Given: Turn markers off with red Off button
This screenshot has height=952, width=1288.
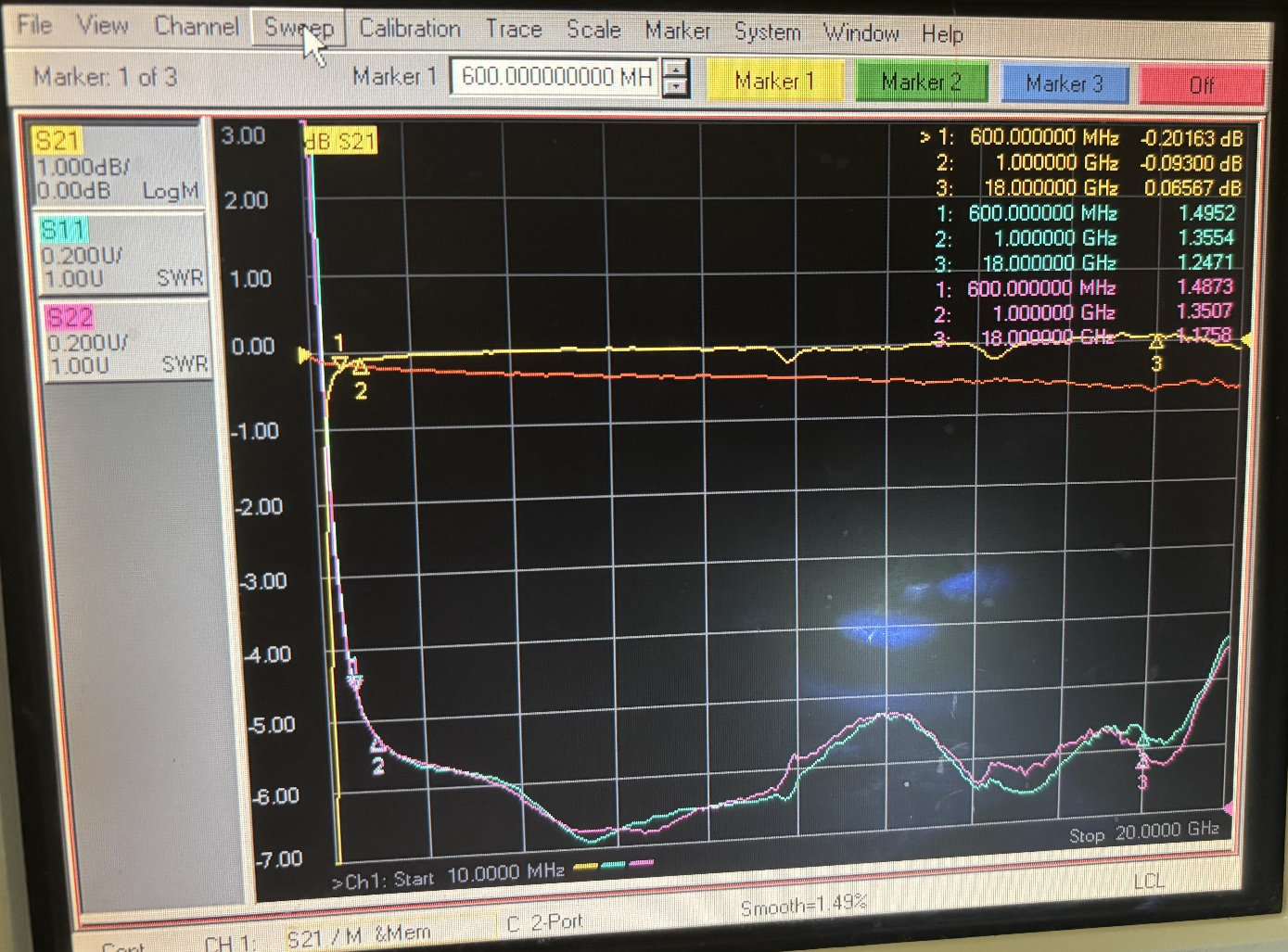Looking at the screenshot, I should click(1201, 85).
